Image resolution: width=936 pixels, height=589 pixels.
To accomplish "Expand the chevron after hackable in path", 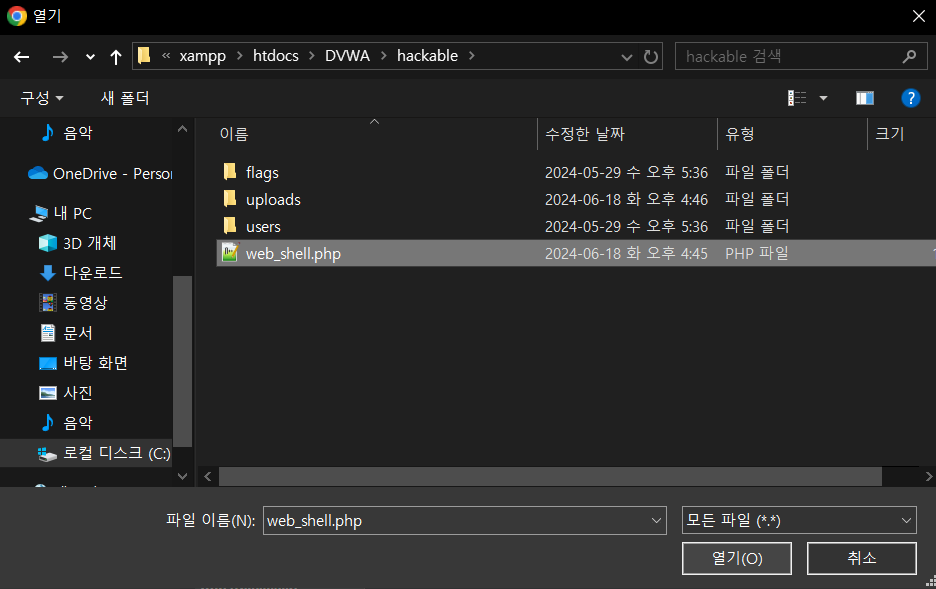I will (472, 55).
